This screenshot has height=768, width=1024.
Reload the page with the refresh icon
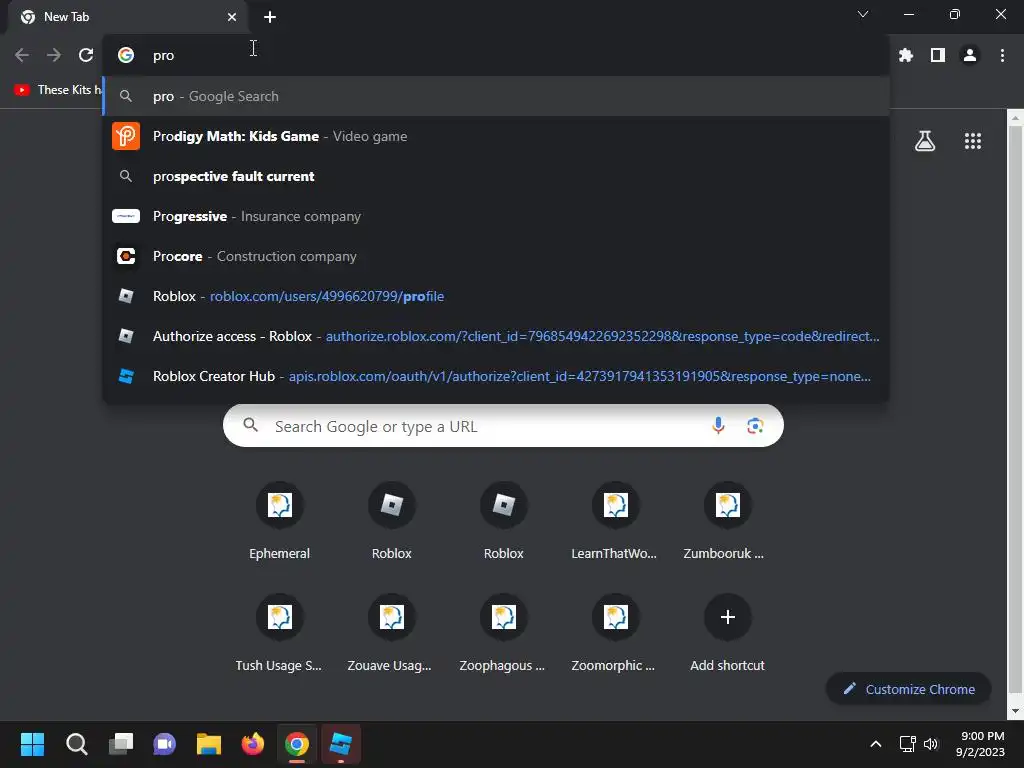86,56
